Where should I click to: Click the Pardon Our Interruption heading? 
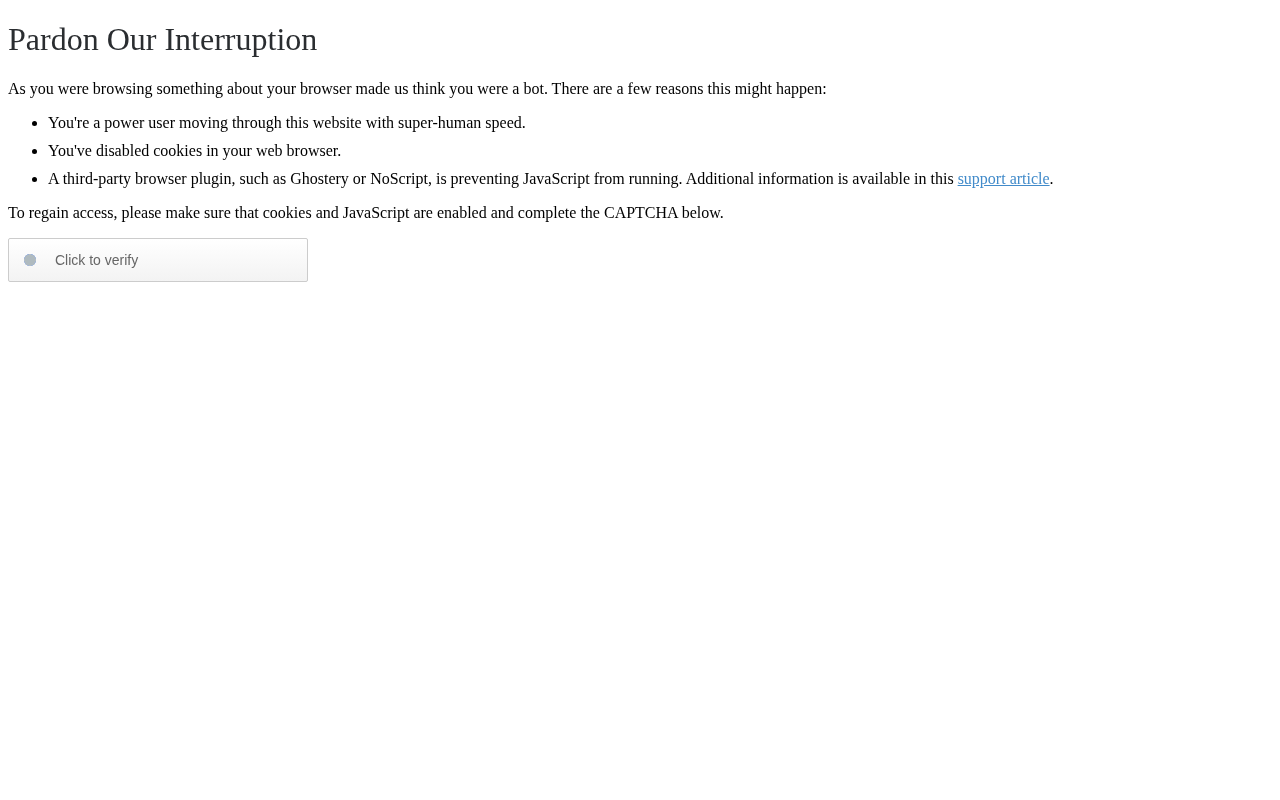coord(162,40)
